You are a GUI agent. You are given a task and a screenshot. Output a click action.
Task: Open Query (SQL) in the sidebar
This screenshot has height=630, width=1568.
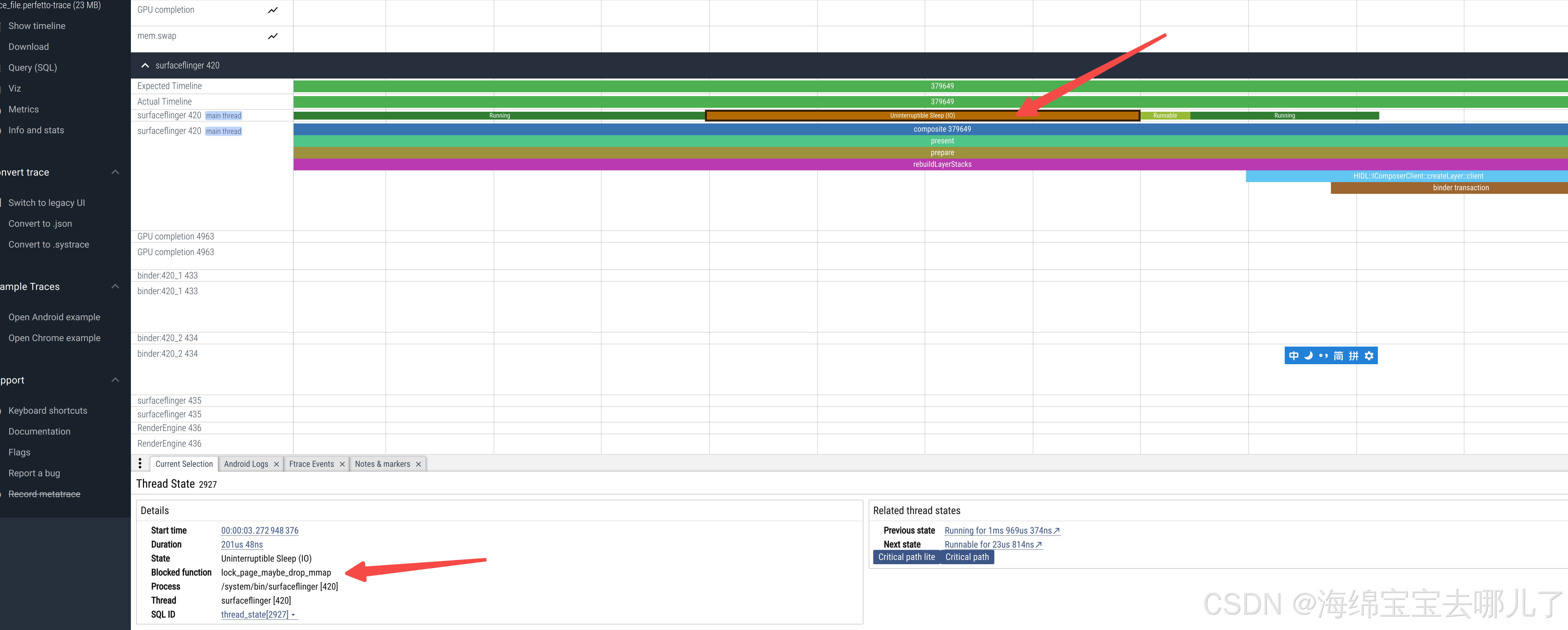[33, 68]
